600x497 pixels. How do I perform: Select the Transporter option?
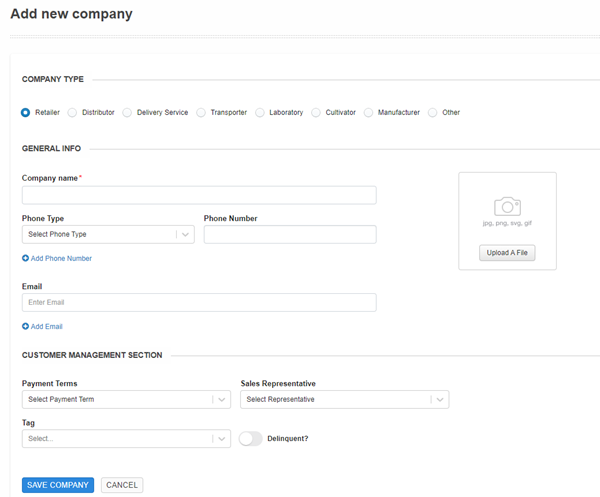(x=201, y=112)
